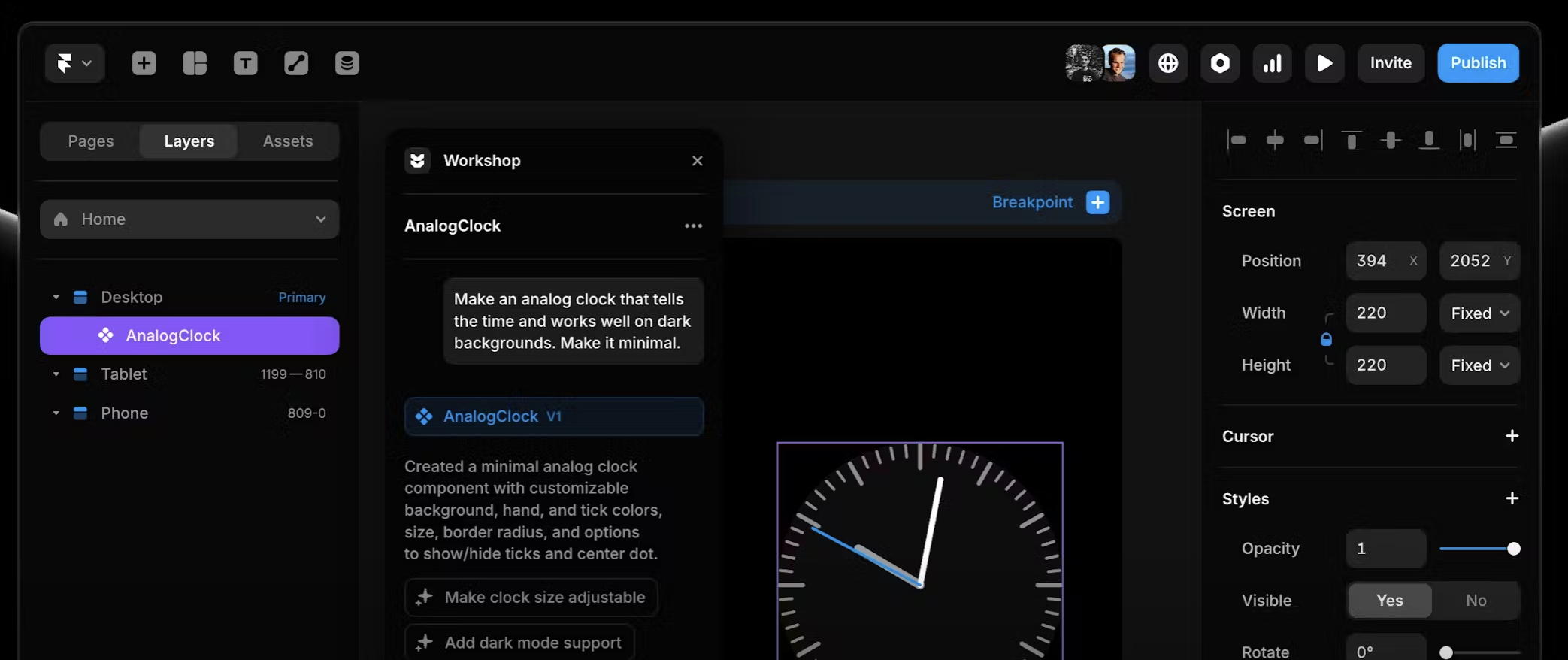Select the Vector pen tool icon

click(x=296, y=63)
